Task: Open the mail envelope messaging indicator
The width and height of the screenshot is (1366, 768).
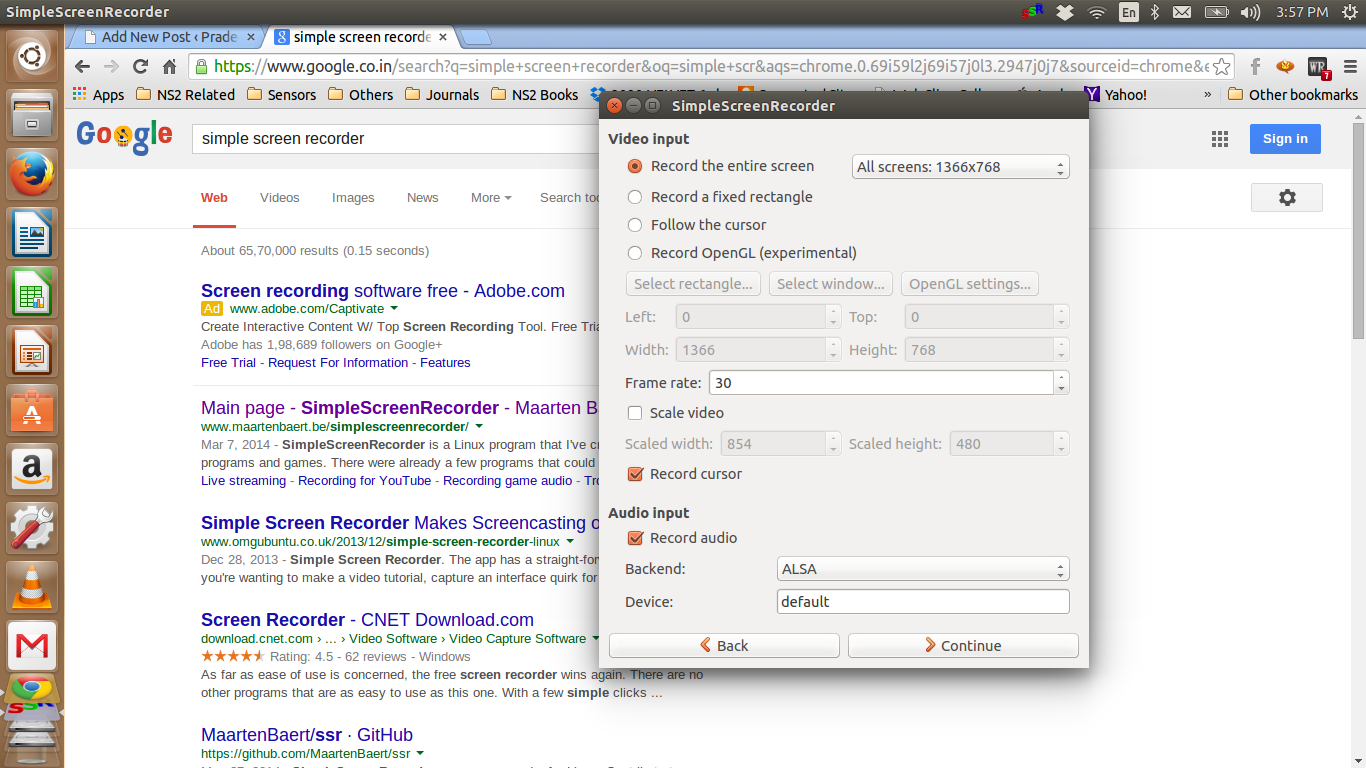Action: click(x=1182, y=12)
